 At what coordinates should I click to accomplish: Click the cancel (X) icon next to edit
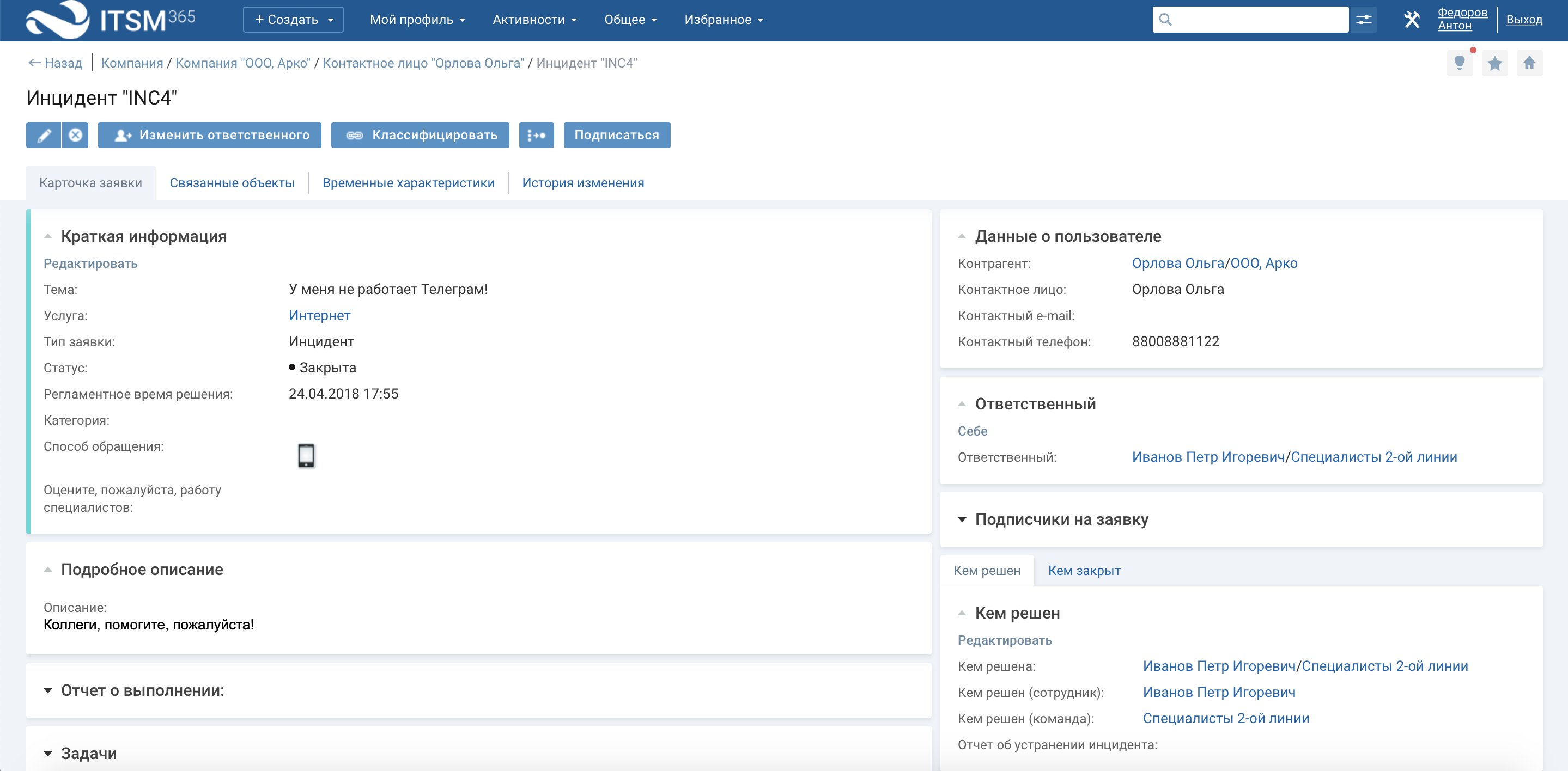[x=76, y=135]
